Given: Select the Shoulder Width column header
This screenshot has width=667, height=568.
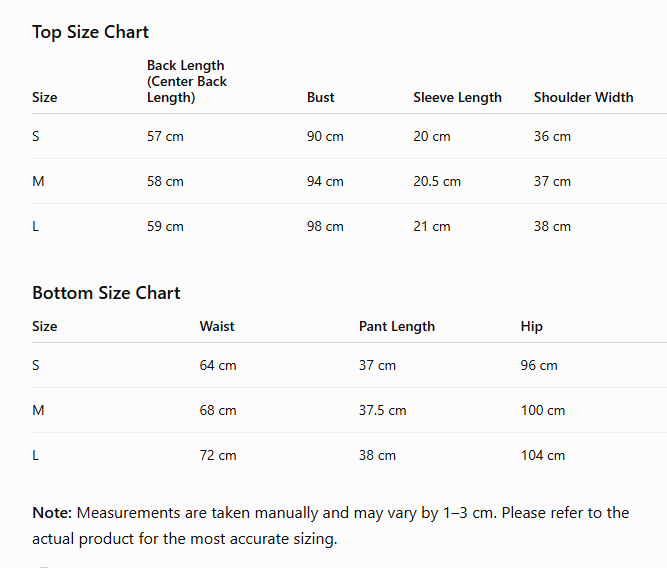Looking at the screenshot, I should (584, 97).
